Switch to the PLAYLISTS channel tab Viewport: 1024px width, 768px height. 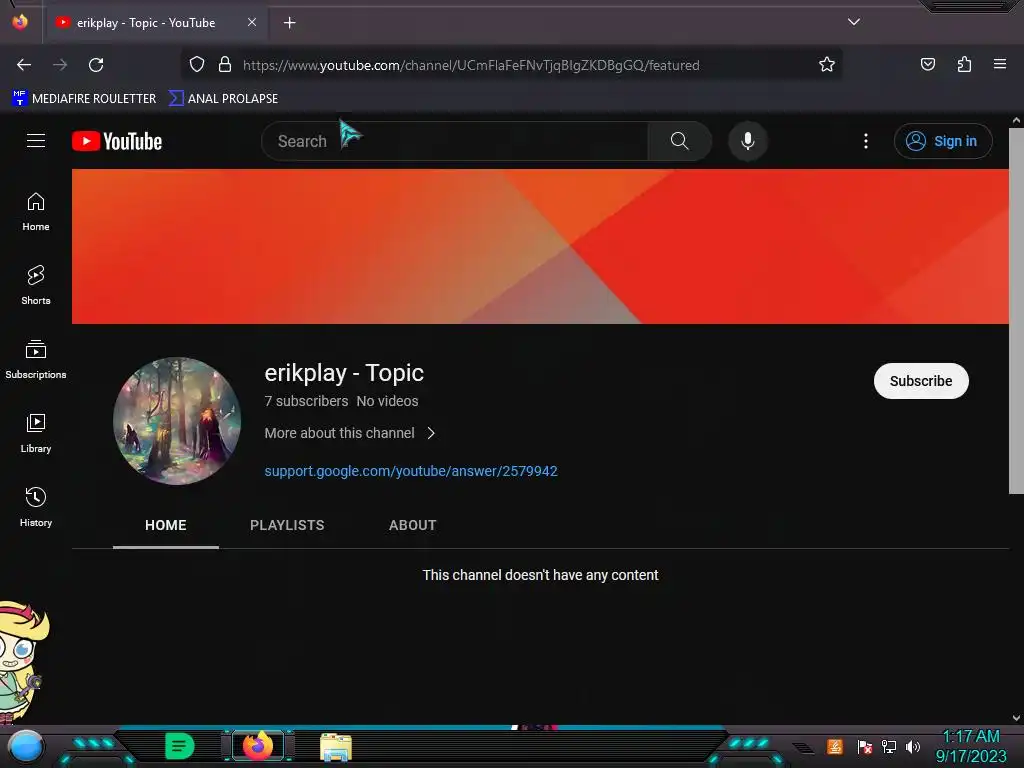pyautogui.click(x=287, y=525)
